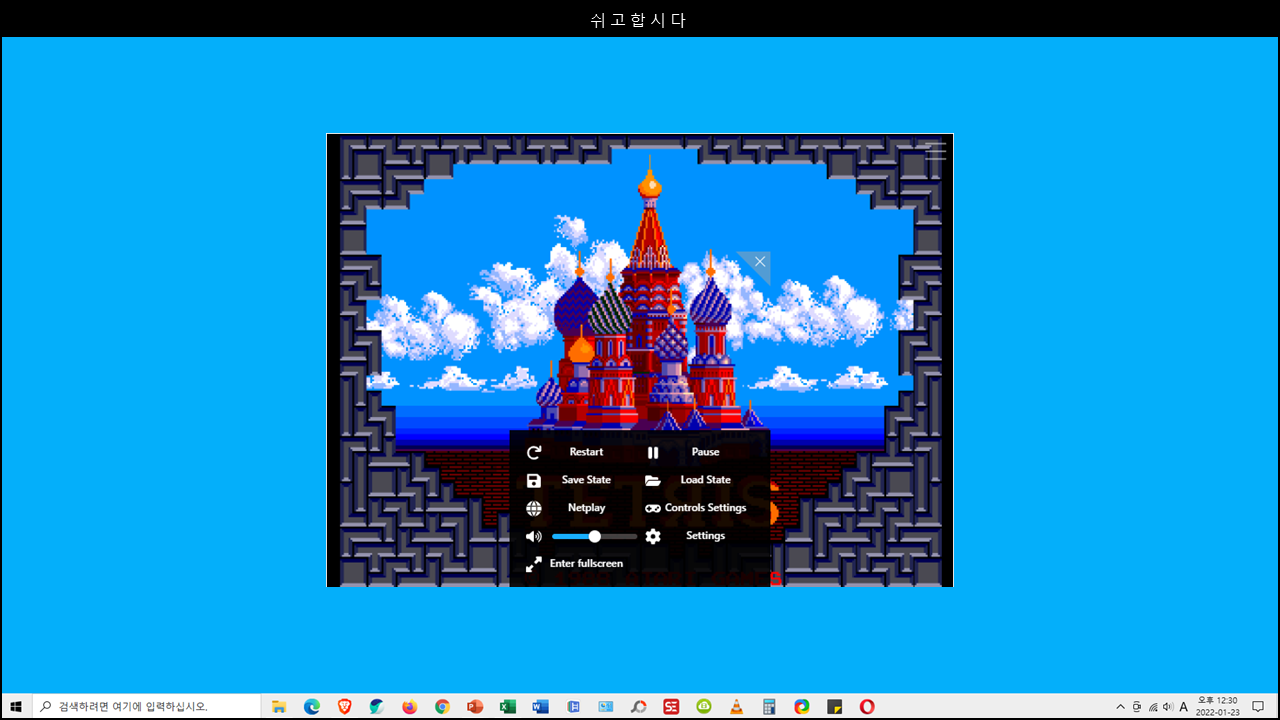Open the green circular taskbar app

click(x=704, y=707)
